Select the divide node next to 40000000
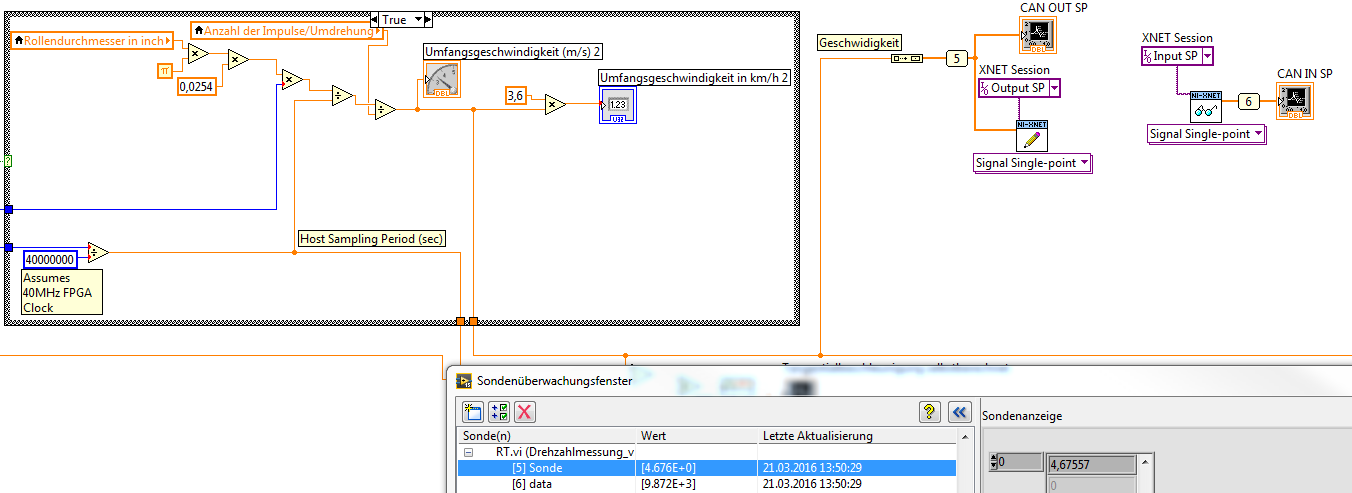Image resolution: width=1352 pixels, height=493 pixels. (x=98, y=251)
